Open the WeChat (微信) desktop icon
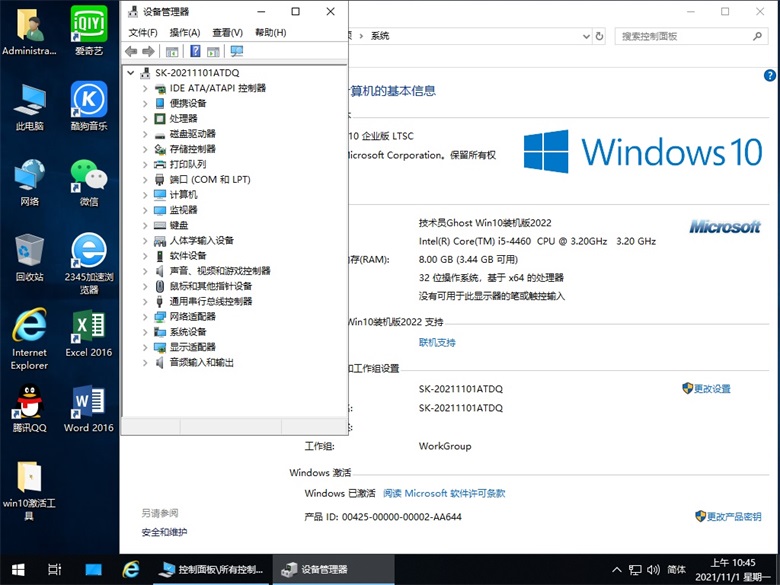The height and width of the screenshot is (585, 780). coord(89,181)
